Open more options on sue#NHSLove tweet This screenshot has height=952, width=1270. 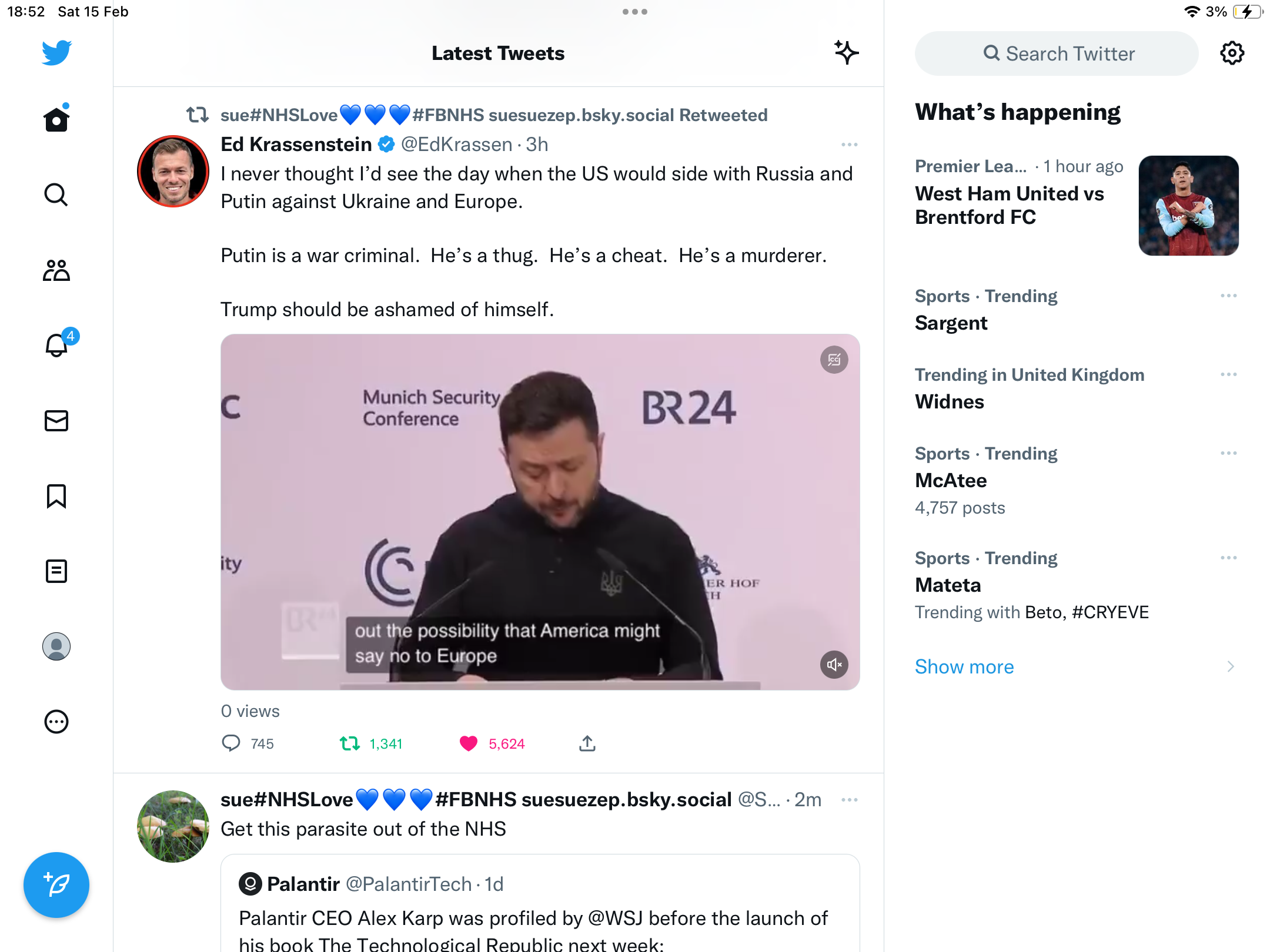coord(850,800)
